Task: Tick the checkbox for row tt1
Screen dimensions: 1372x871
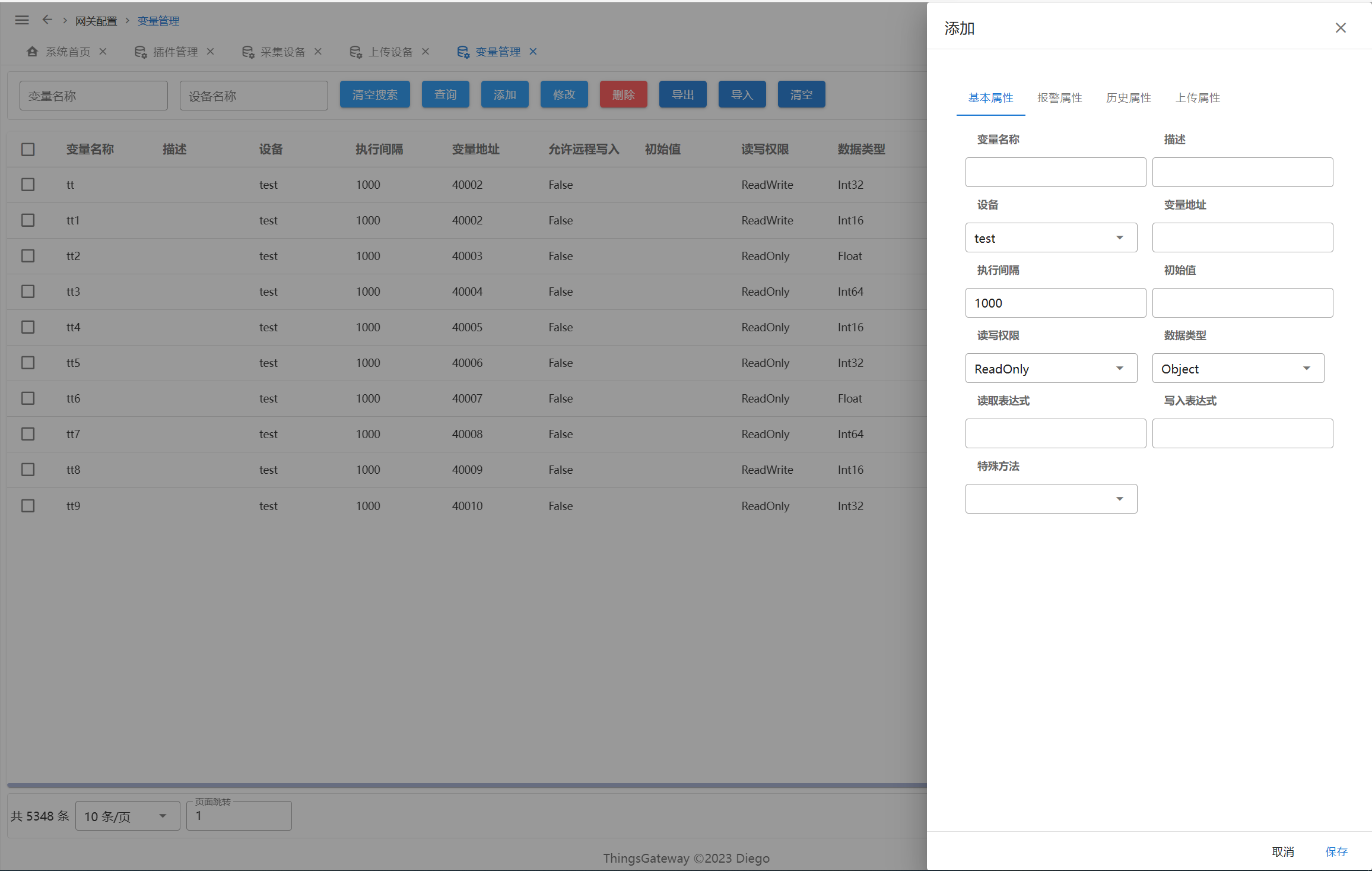Action: pyautogui.click(x=28, y=220)
